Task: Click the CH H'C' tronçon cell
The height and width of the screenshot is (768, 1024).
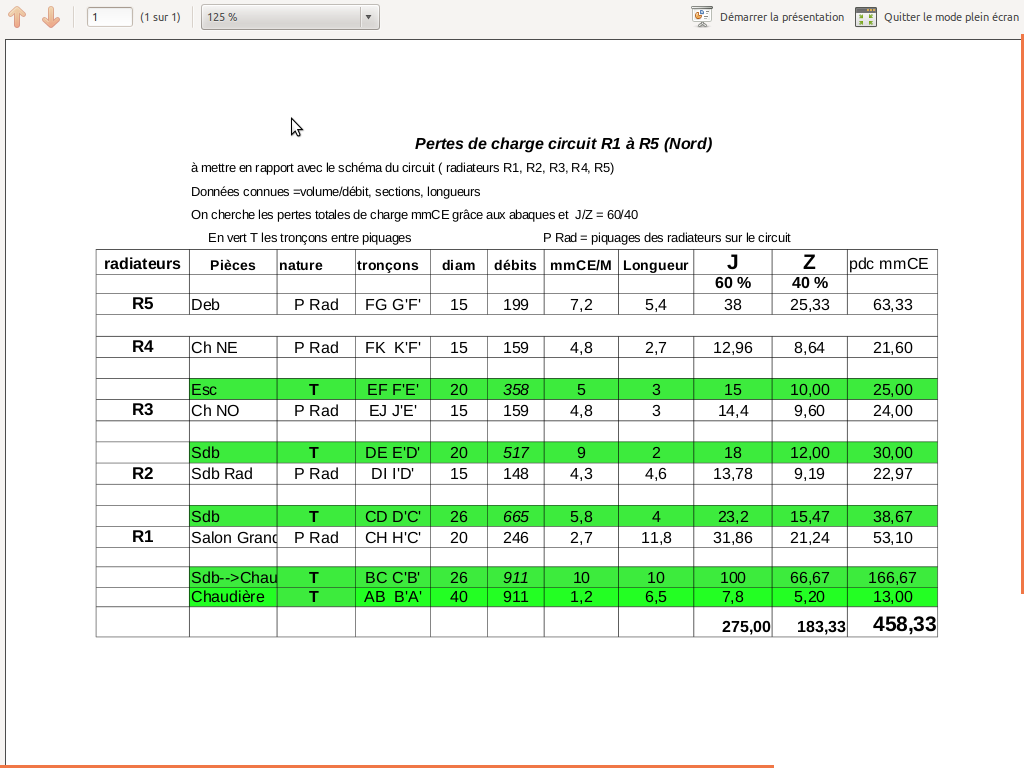Action: coord(392,537)
